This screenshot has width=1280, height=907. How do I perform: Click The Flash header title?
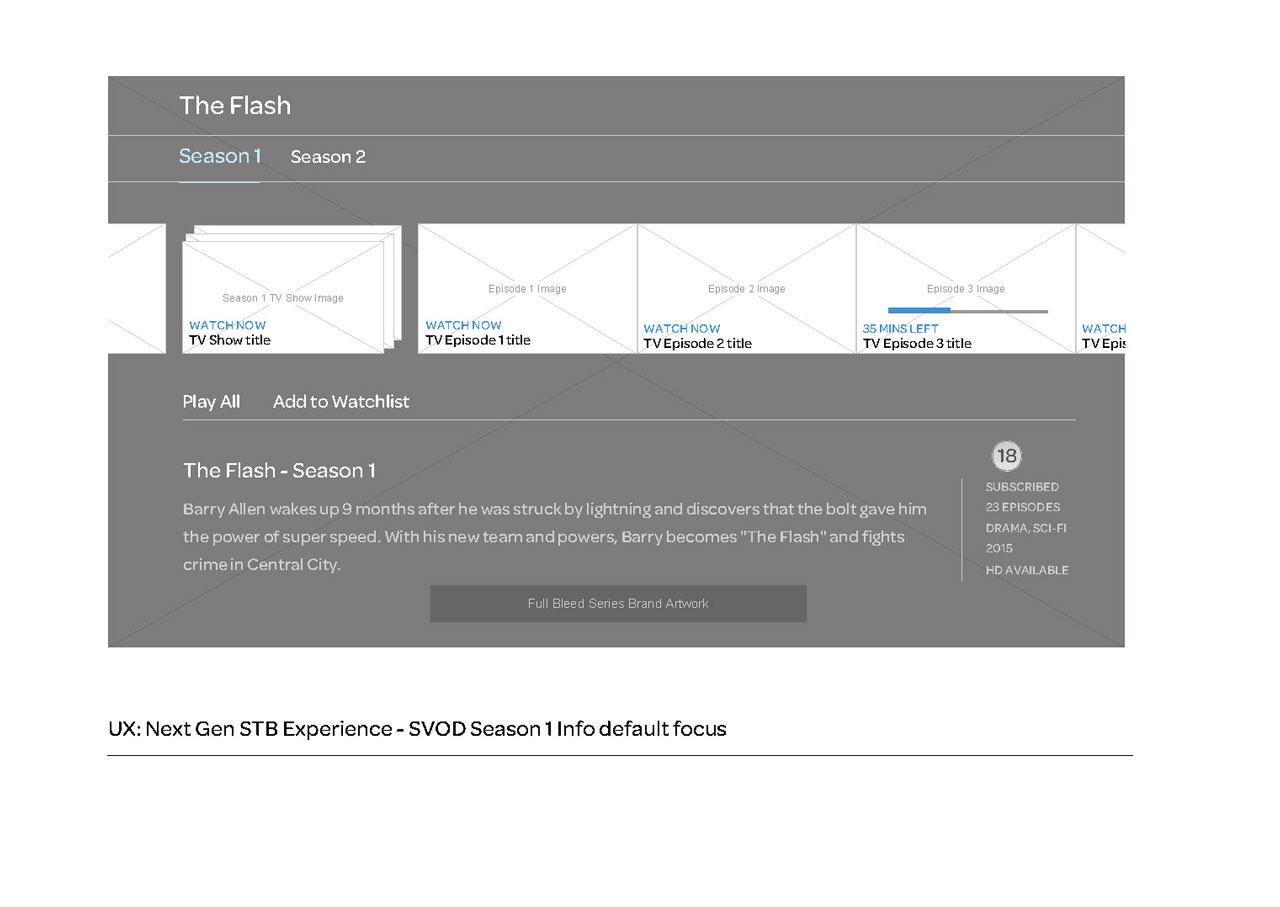(x=235, y=105)
